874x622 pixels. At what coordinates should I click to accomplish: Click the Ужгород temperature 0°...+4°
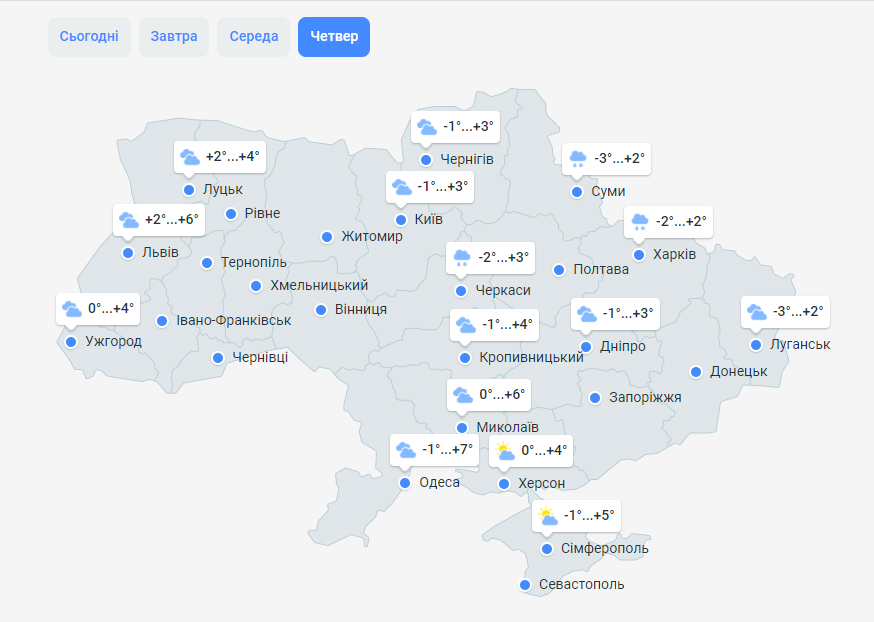111,308
